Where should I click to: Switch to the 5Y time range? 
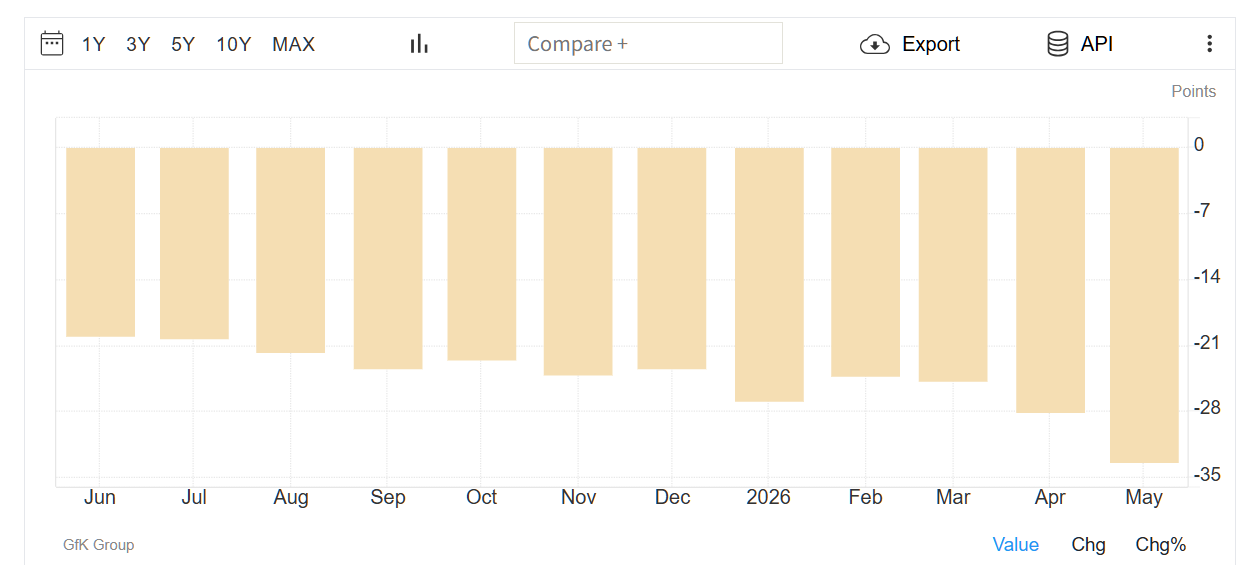click(x=183, y=44)
